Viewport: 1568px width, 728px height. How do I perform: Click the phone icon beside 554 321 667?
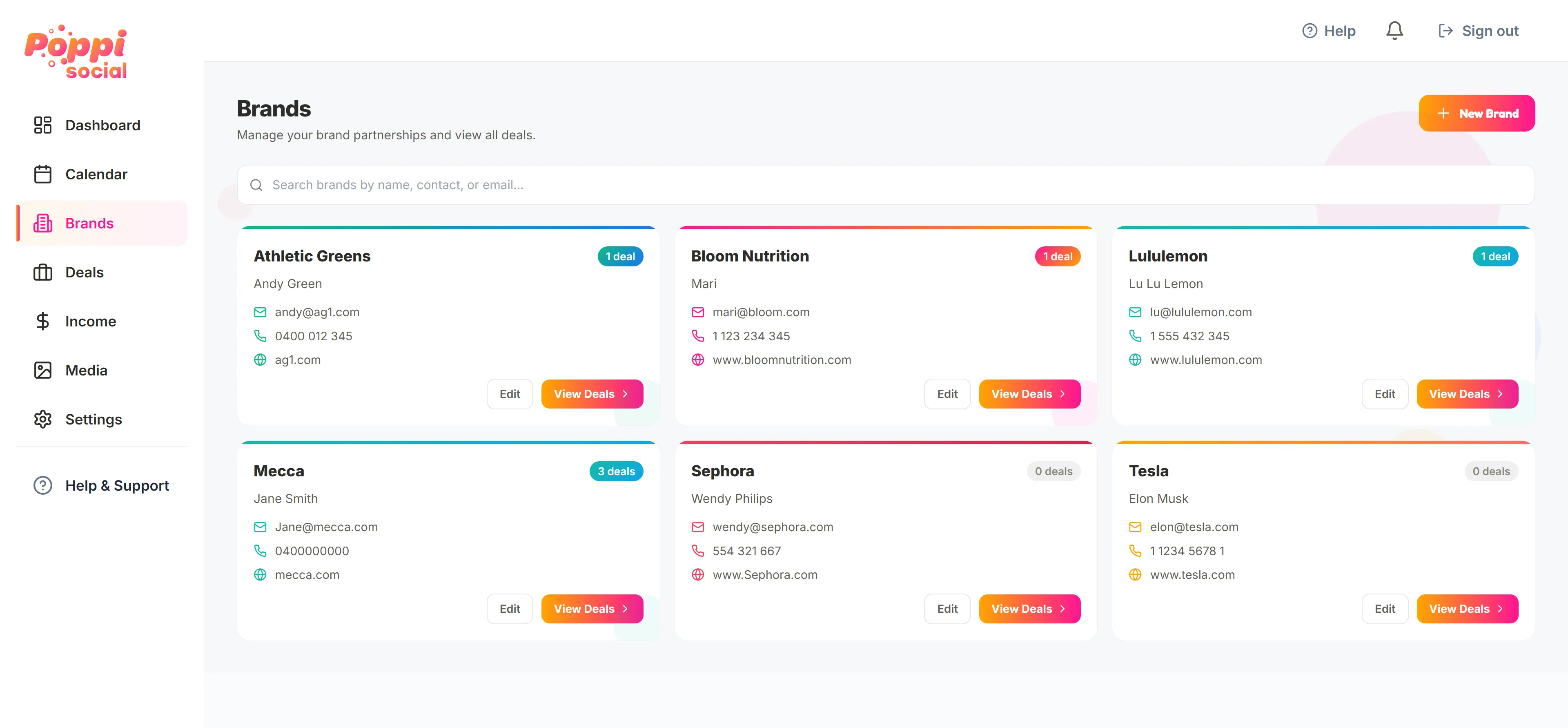tap(697, 551)
